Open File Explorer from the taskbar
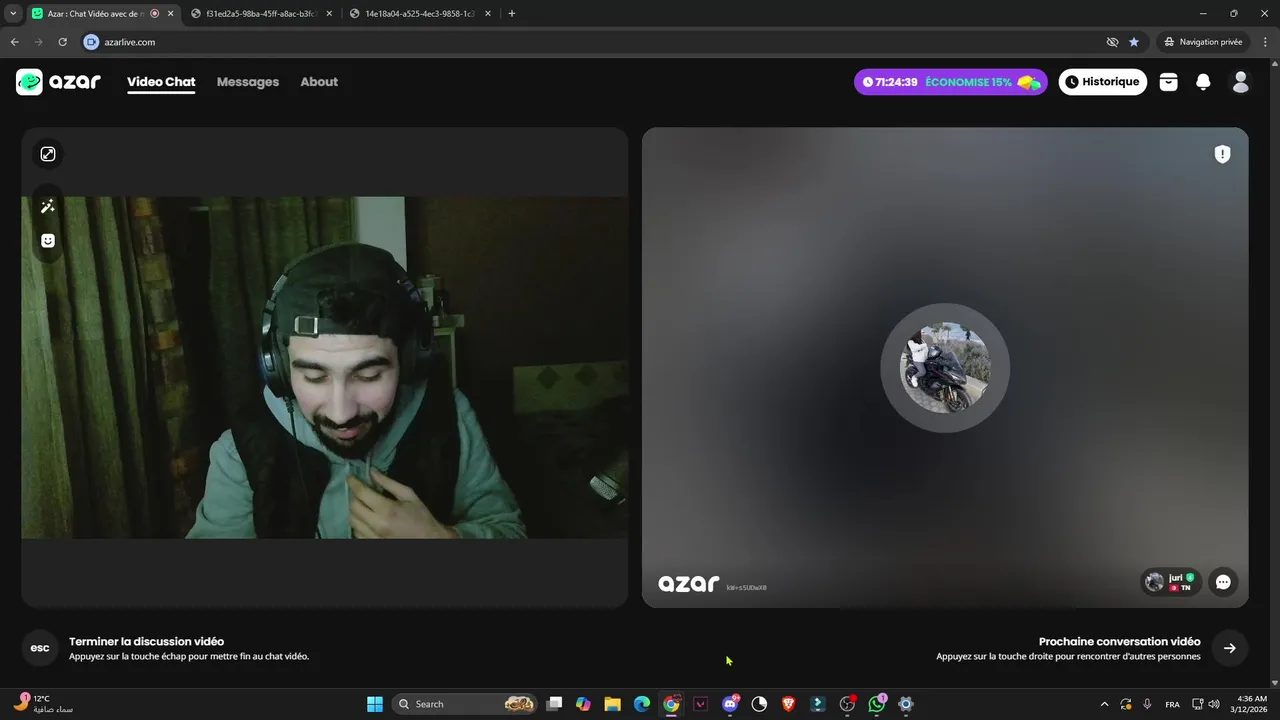Image resolution: width=1280 pixels, height=720 pixels. point(613,704)
